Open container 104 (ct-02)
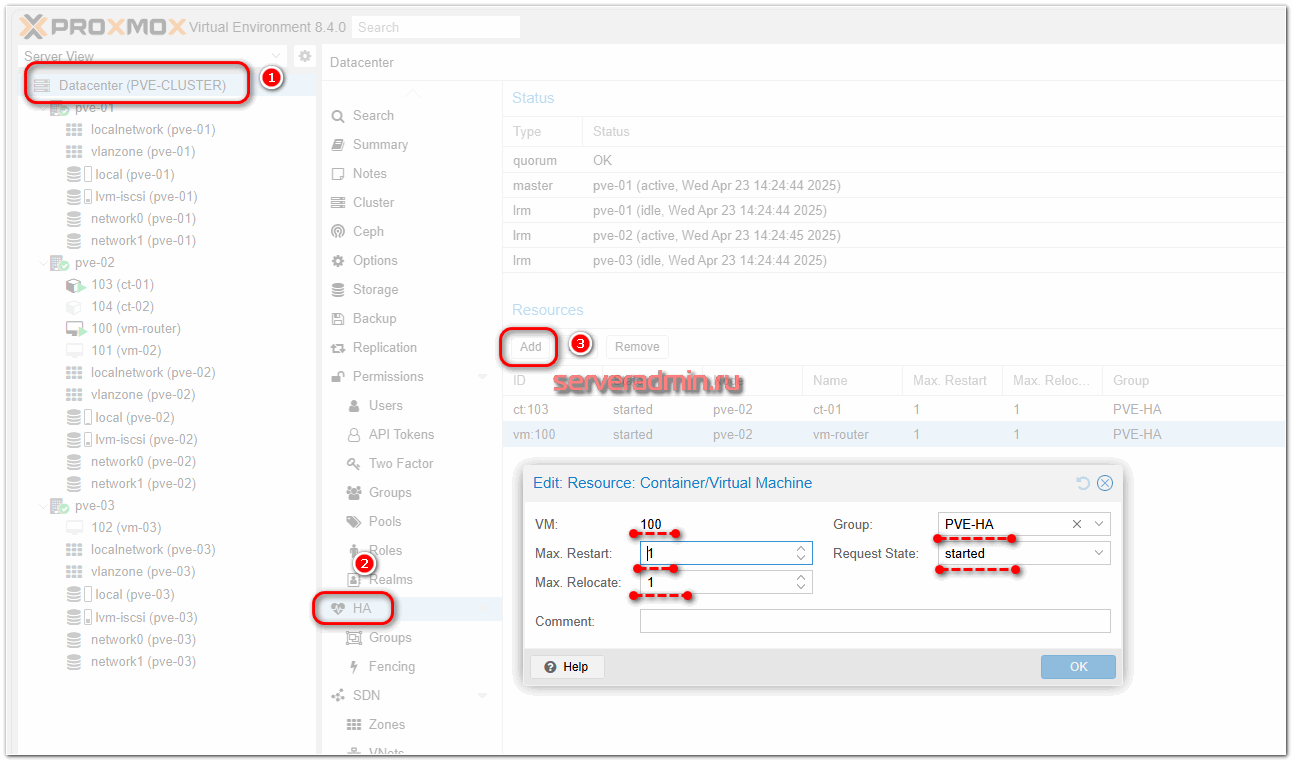Viewport: 1292px width, 761px height. coord(122,306)
